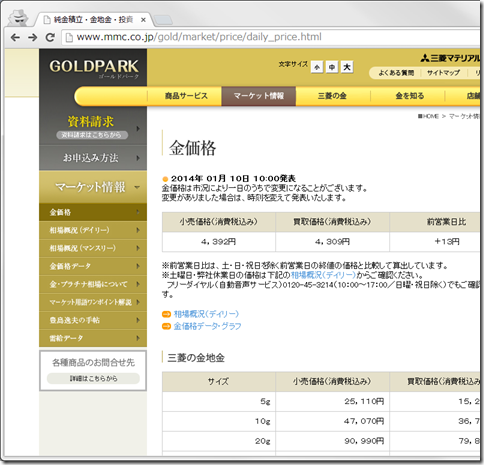This screenshot has width=484, height=465.
Task: Click 詳細はこちらから button
Action: click(93, 379)
